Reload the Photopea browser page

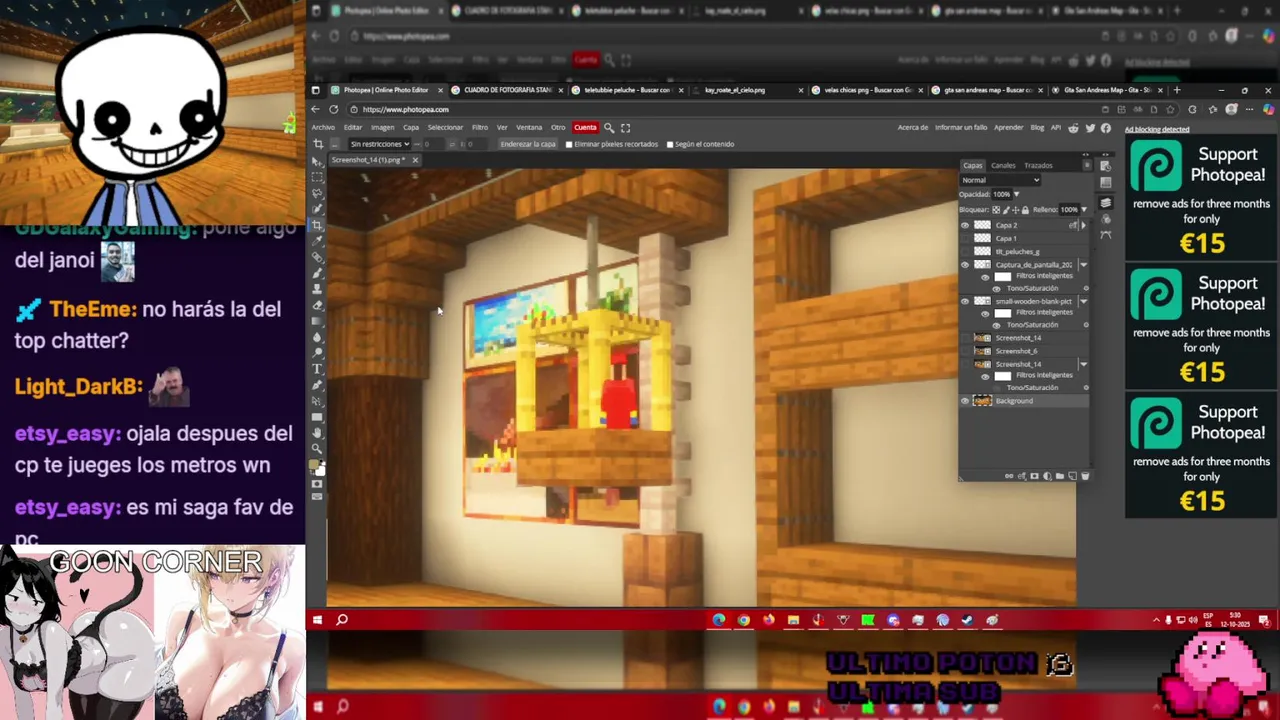[x=334, y=109]
